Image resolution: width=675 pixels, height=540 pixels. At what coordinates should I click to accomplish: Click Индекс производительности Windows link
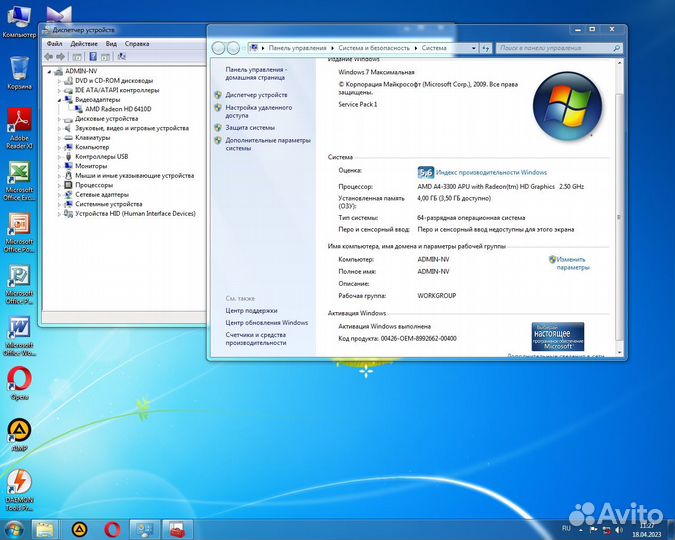click(x=491, y=172)
